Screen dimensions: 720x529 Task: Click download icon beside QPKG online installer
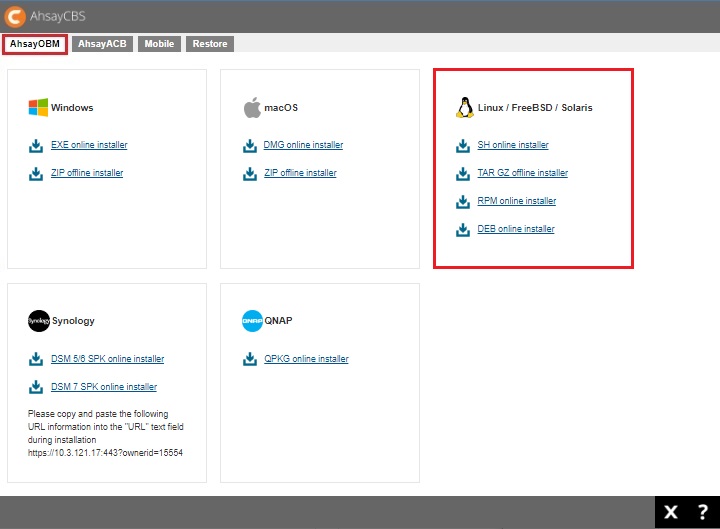[x=249, y=360]
